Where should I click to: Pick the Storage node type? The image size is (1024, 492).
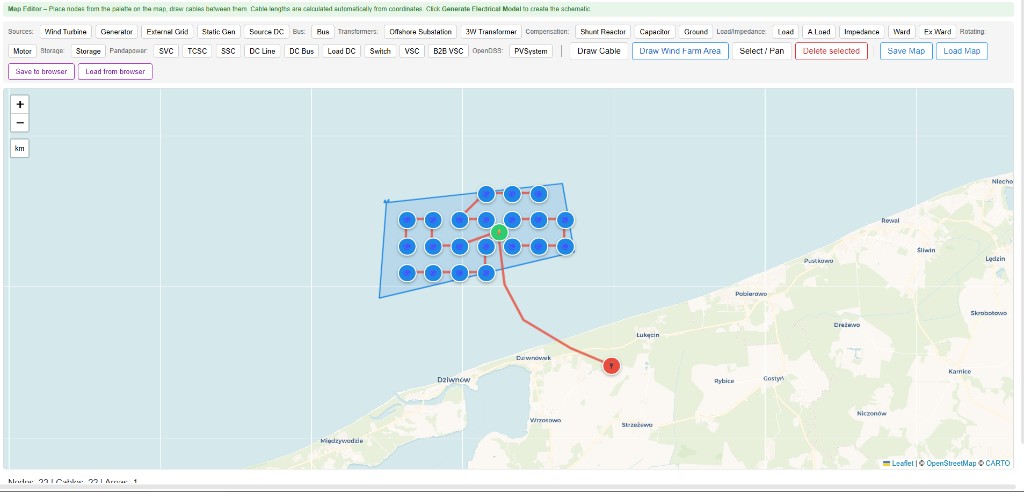click(x=88, y=51)
